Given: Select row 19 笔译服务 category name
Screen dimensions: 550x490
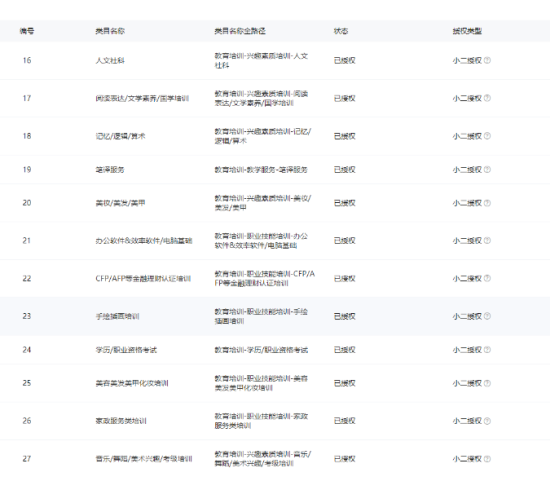Looking at the screenshot, I should 110,170.
